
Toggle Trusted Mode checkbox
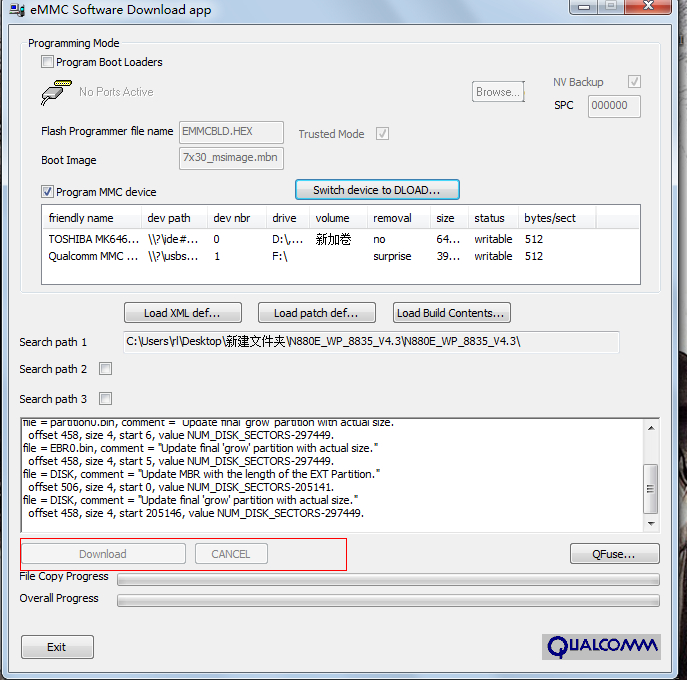[382, 134]
